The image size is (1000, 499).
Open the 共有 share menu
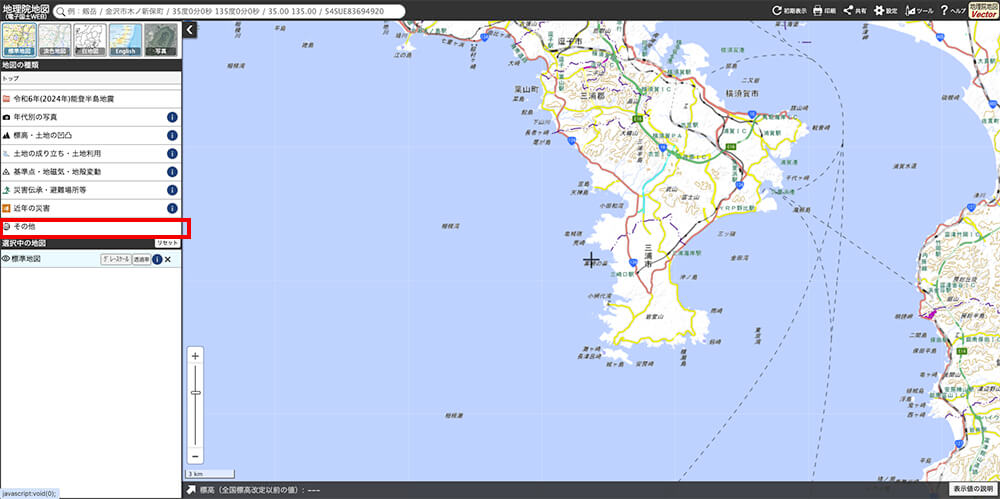tap(853, 11)
